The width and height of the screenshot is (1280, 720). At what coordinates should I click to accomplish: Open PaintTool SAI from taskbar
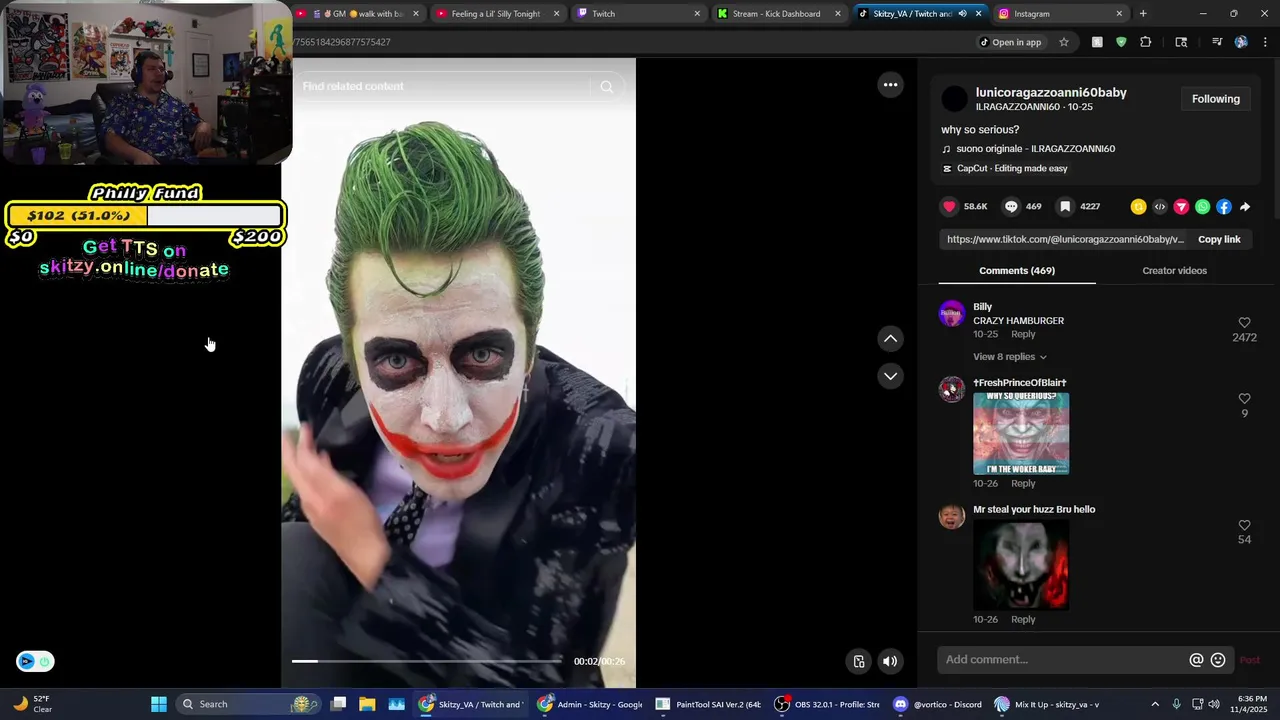click(x=709, y=704)
